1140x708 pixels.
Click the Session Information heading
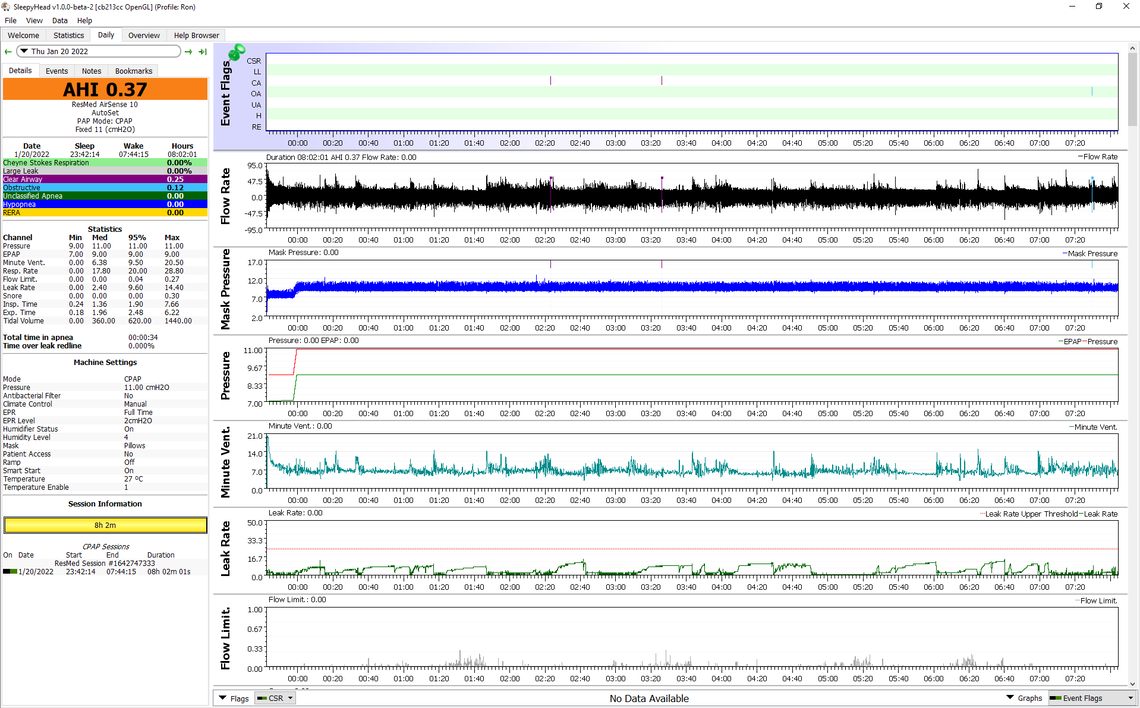[105, 504]
